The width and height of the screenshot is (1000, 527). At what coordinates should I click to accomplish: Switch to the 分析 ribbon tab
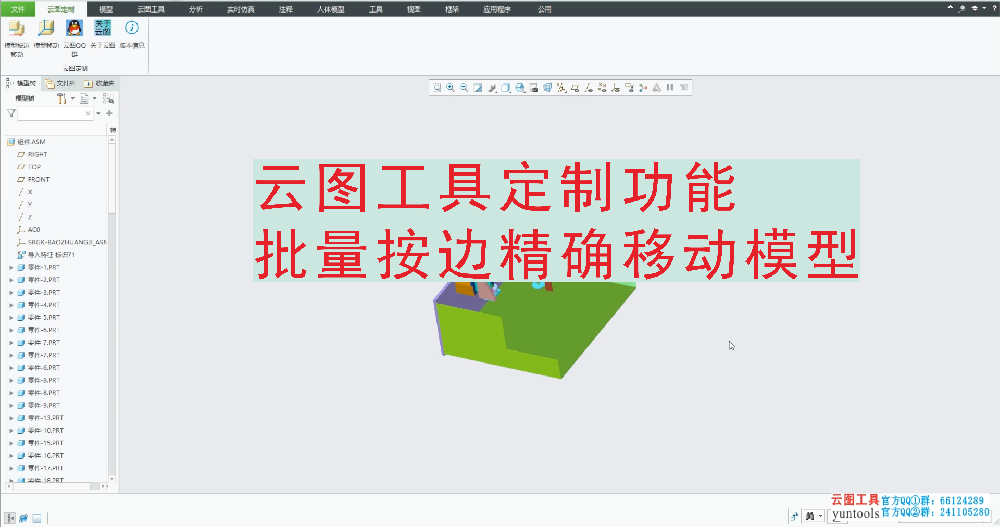pos(196,9)
